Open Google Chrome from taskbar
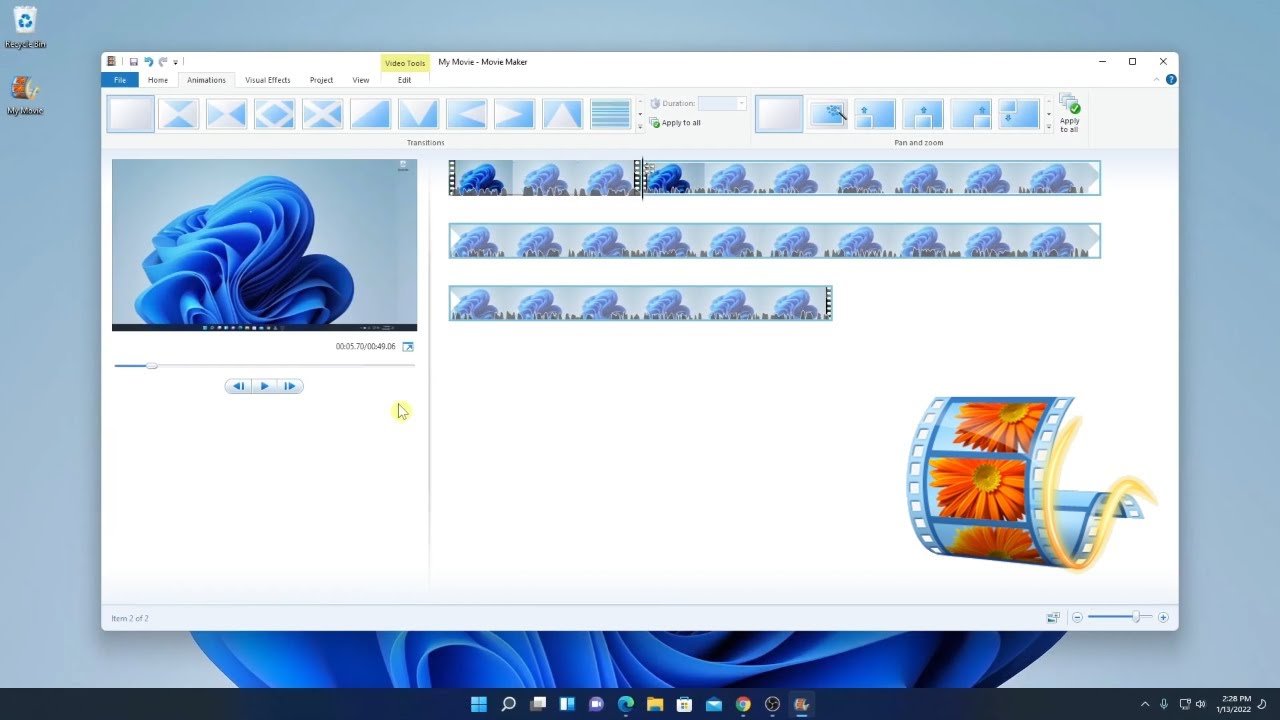Screen dimensions: 1280x720 743,704
